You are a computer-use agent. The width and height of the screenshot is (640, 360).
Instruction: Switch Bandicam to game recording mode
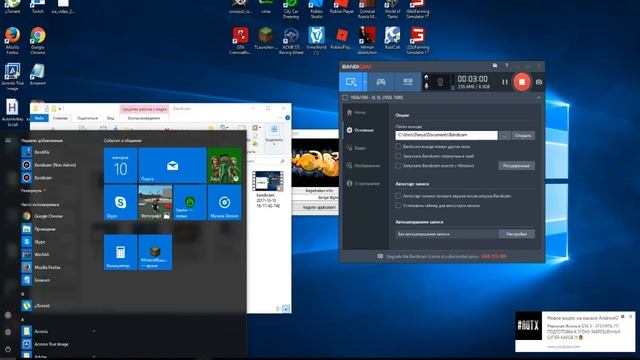(x=381, y=82)
